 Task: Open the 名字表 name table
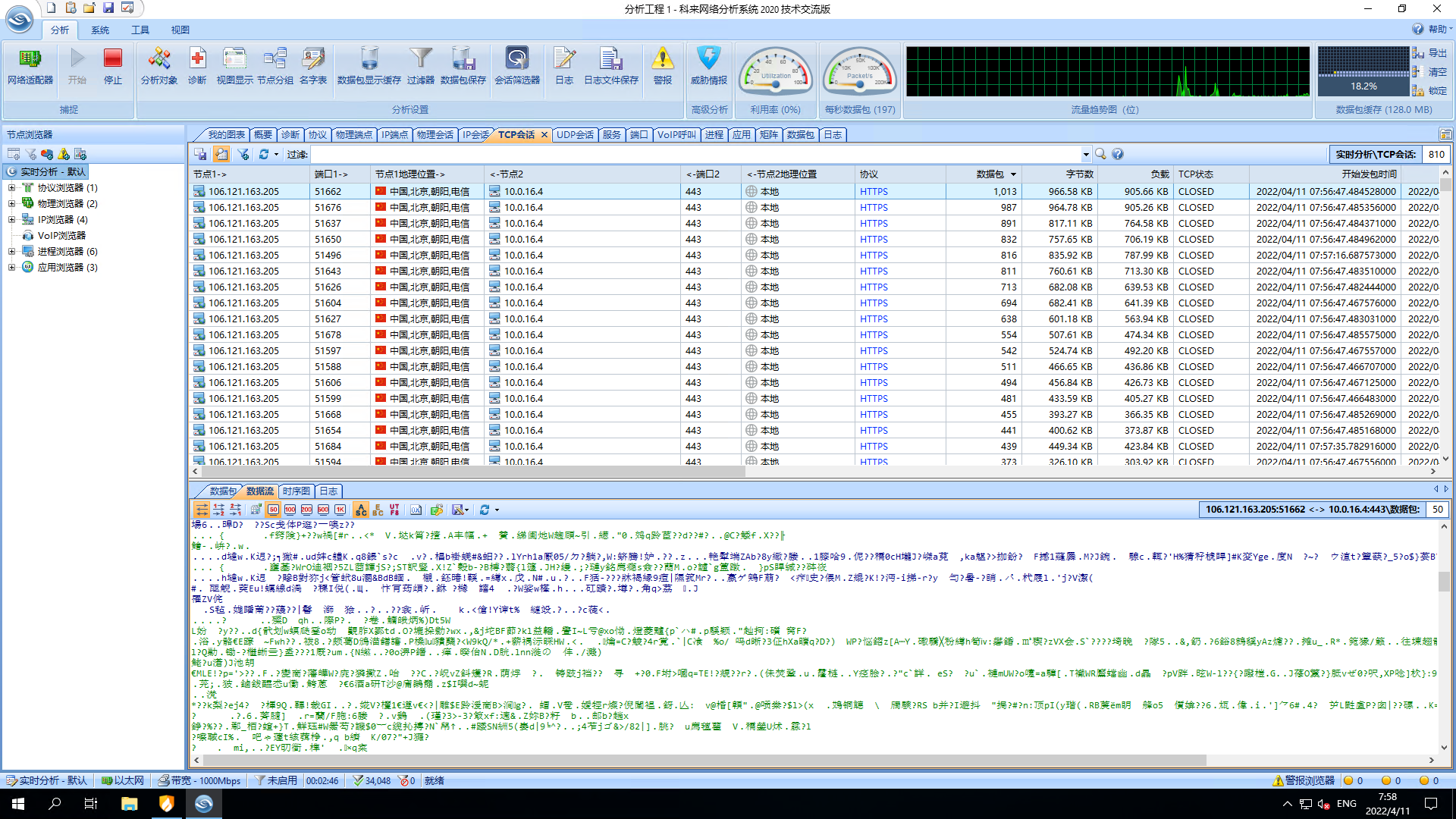point(313,67)
